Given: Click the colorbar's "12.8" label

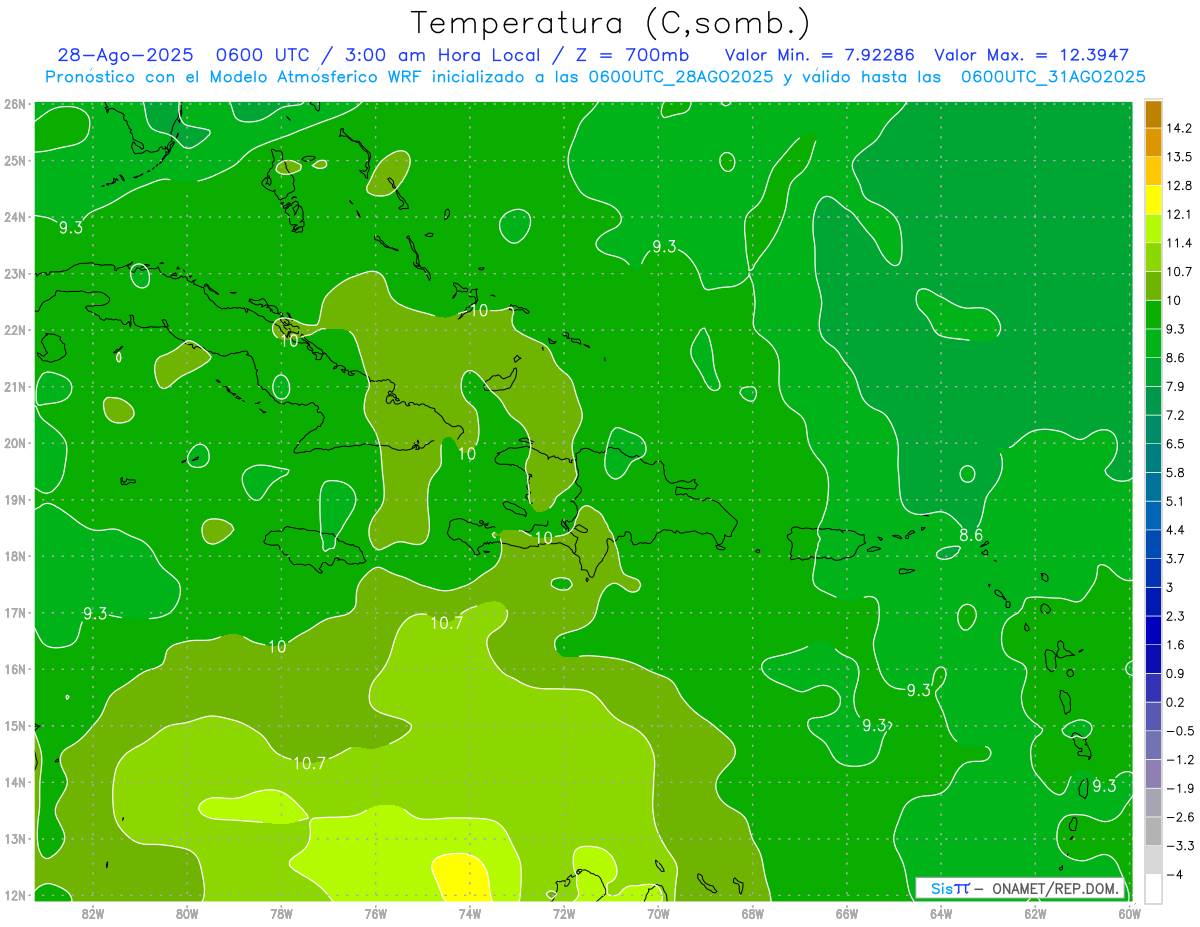Looking at the screenshot, I should (1180, 186).
